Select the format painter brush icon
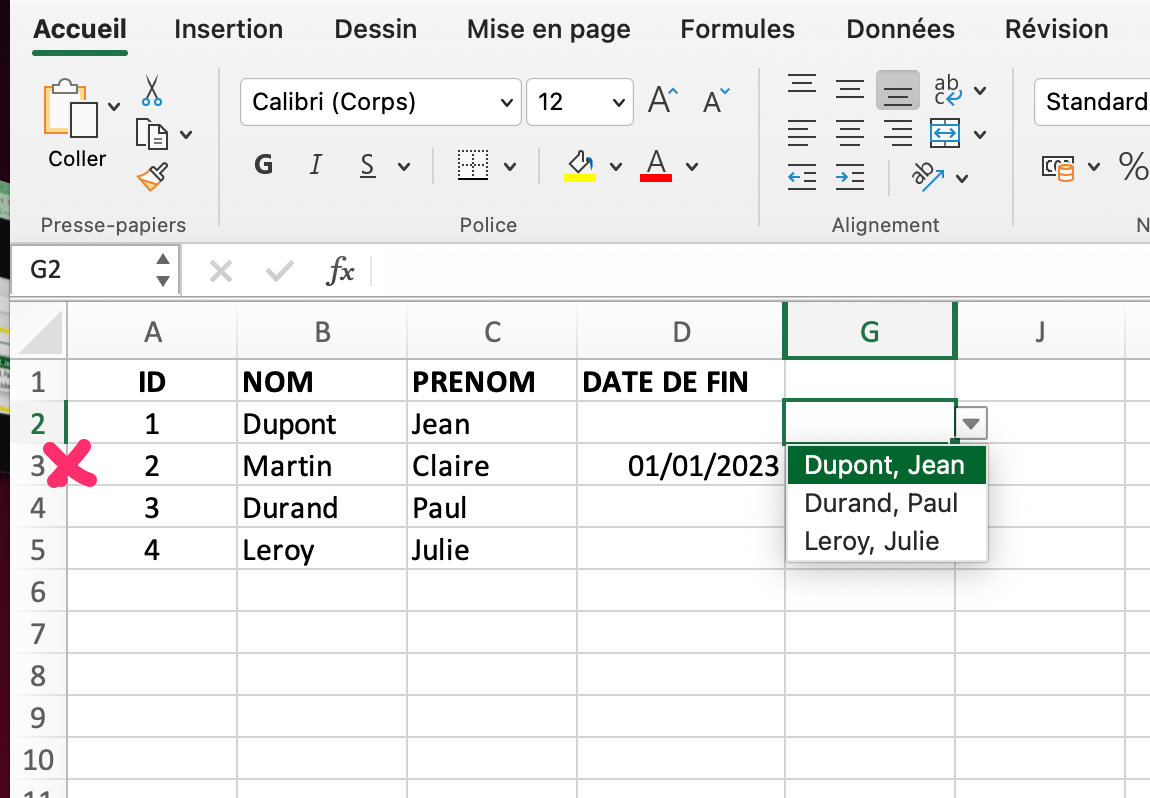The height and width of the screenshot is (798, 1150). click(x=152, y=178)
